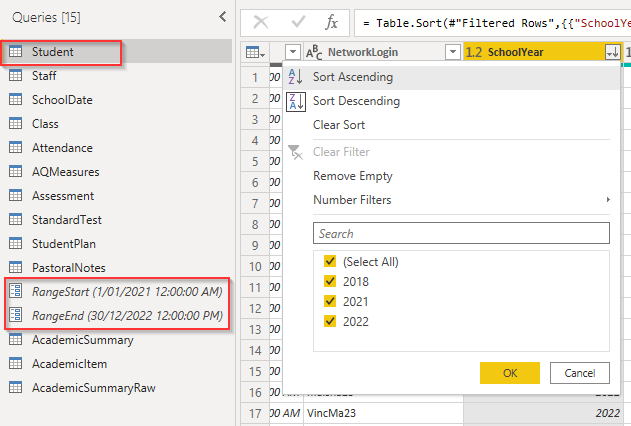This screenshot has height=426, width=631.
Task: Click the SchoolDate query table icon
Action: (16, 100)
